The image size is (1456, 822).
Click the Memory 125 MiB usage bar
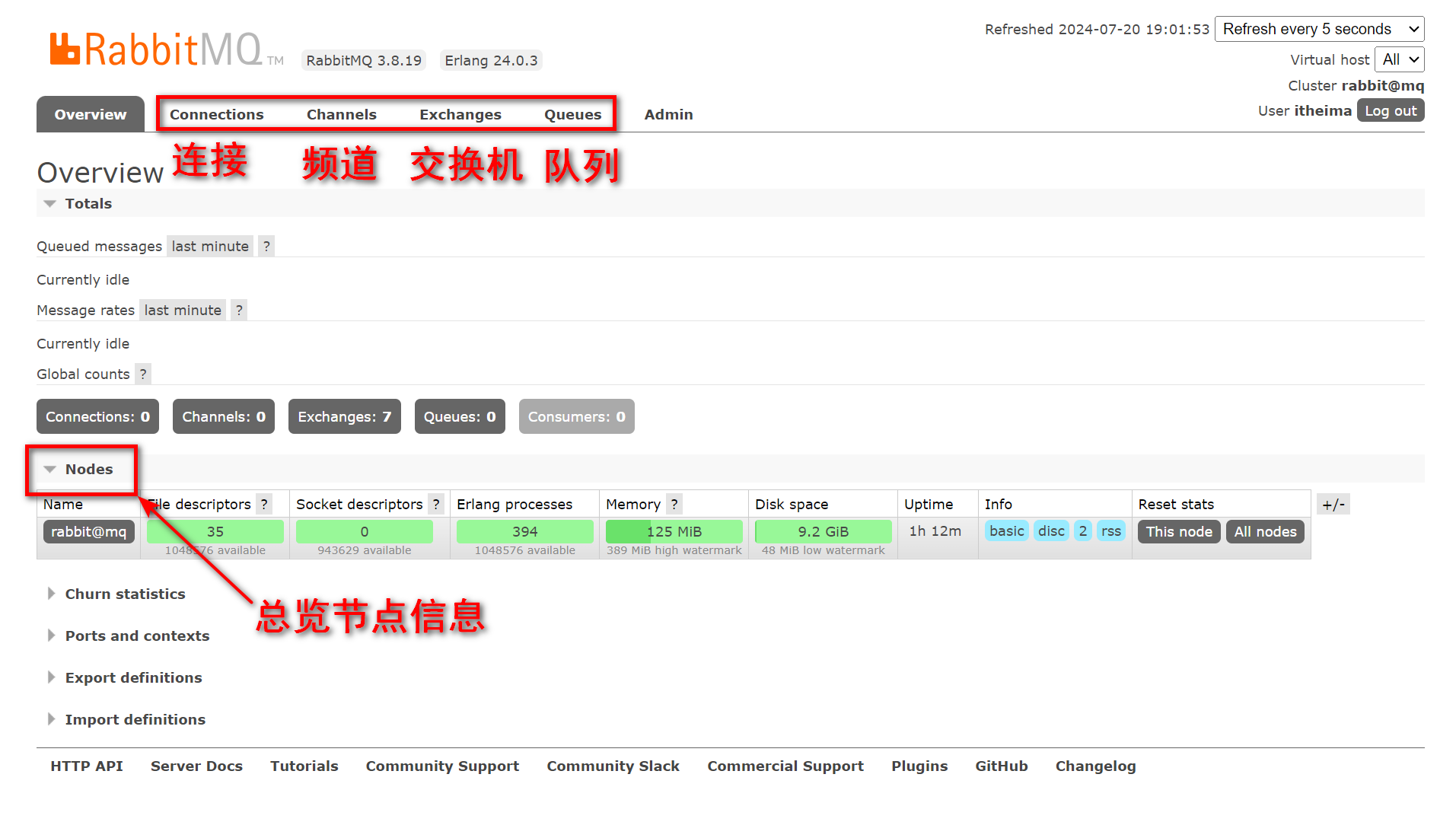674,532
